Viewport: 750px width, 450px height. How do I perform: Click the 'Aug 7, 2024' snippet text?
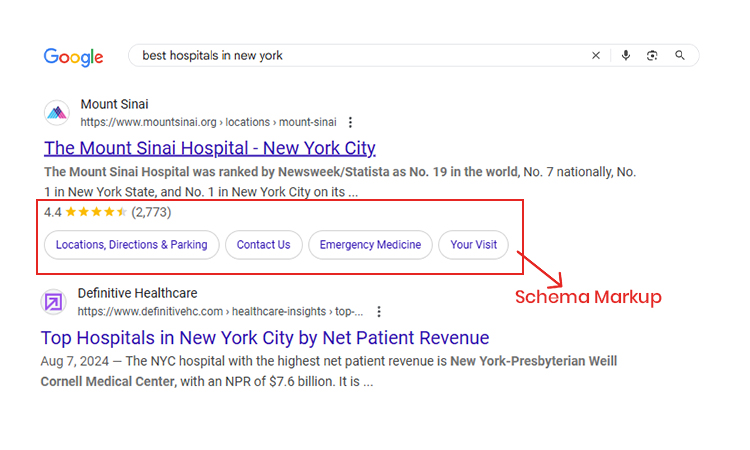click(x=75, y=361)
